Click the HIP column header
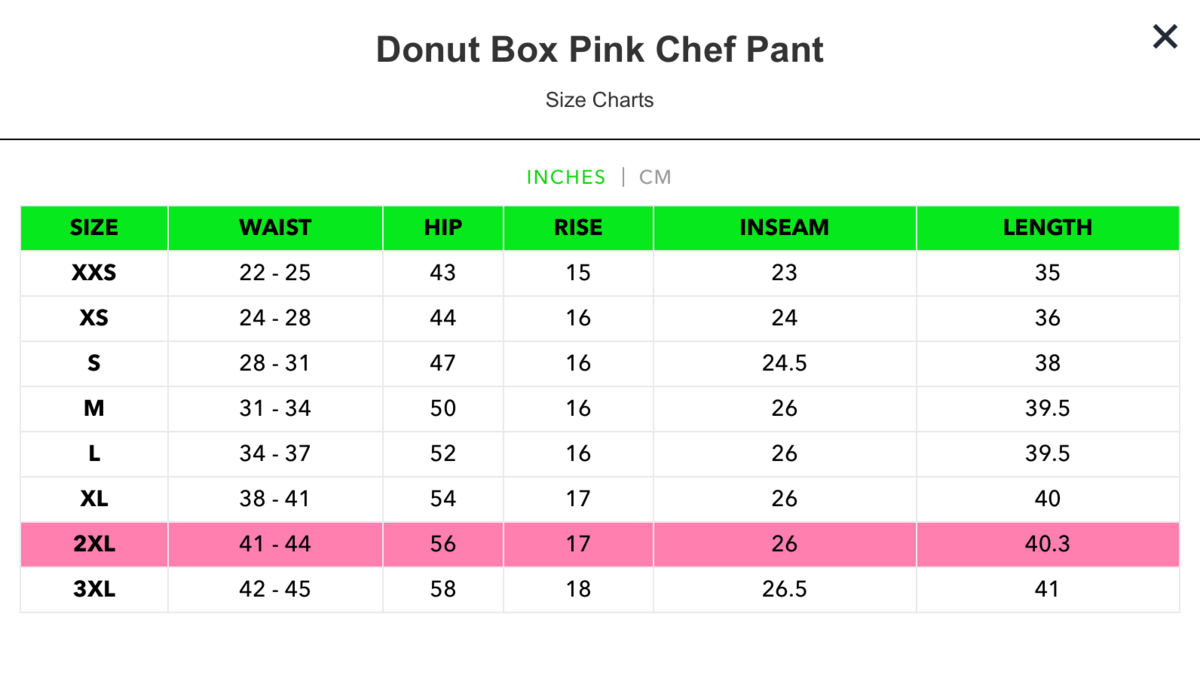This screenshot has width=1200, height=690. (443, 228)
